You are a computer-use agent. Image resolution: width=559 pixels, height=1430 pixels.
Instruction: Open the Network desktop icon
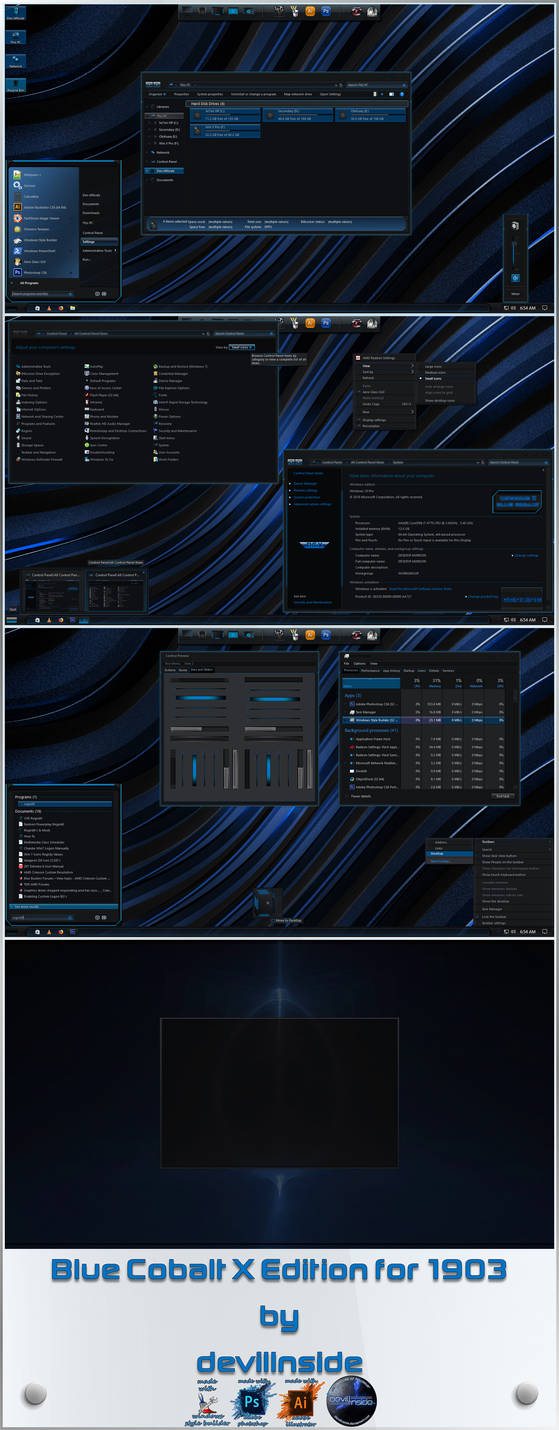tap(15, 61)
